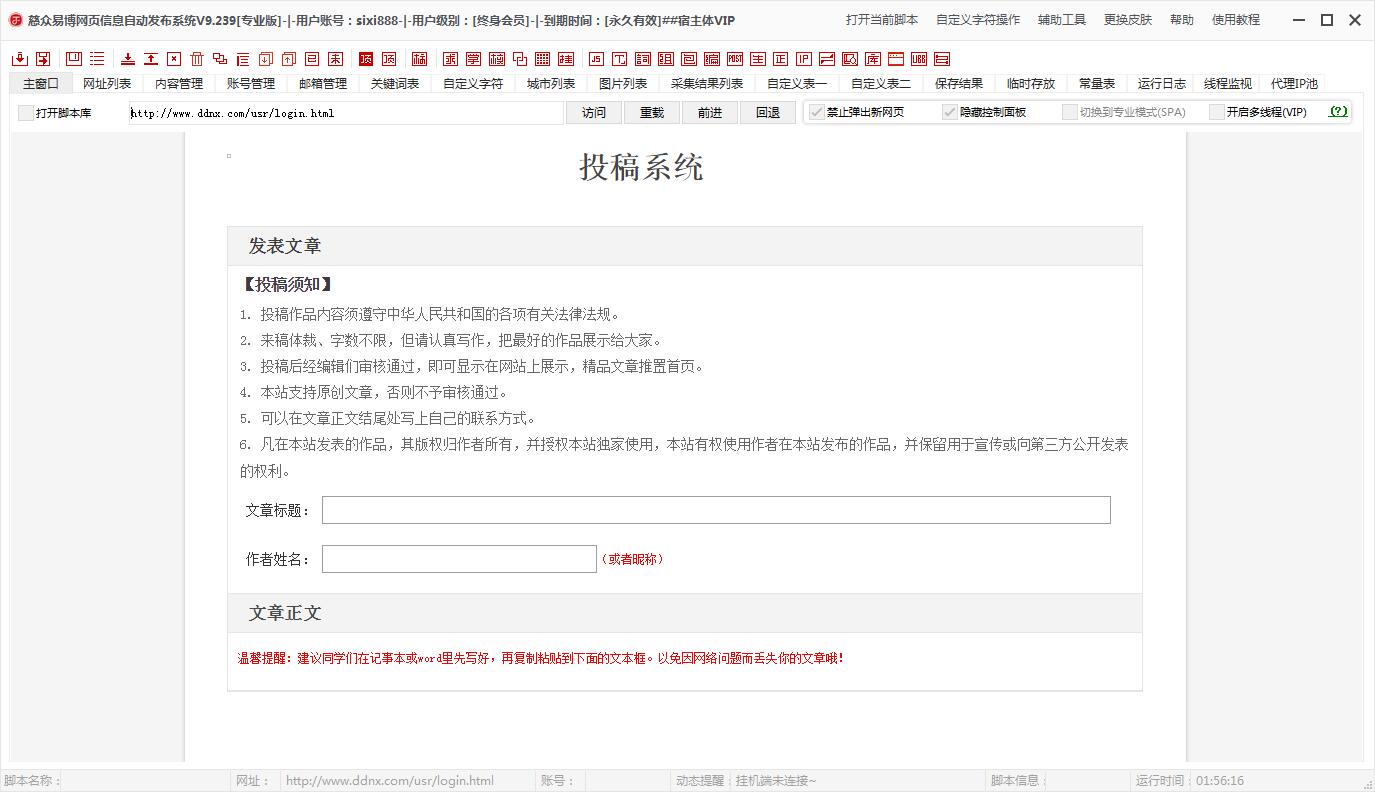Click the 挂 toolbar icon
The height and width of the screenshot is (792, 1375).
pos(566,59)
